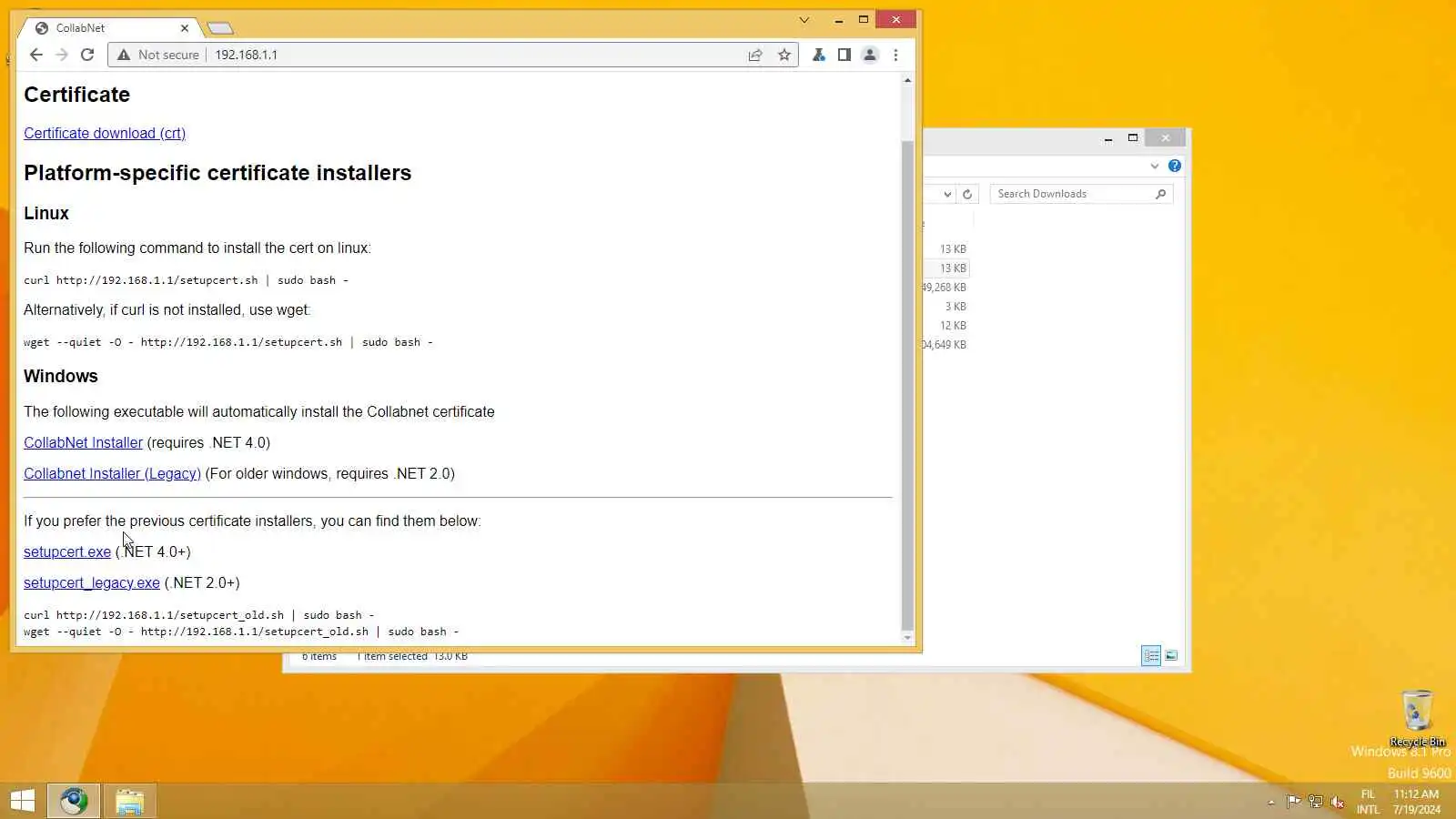1456x819 pixels.
Task: Download the certificate (crt) link
Action: point(105,133)
